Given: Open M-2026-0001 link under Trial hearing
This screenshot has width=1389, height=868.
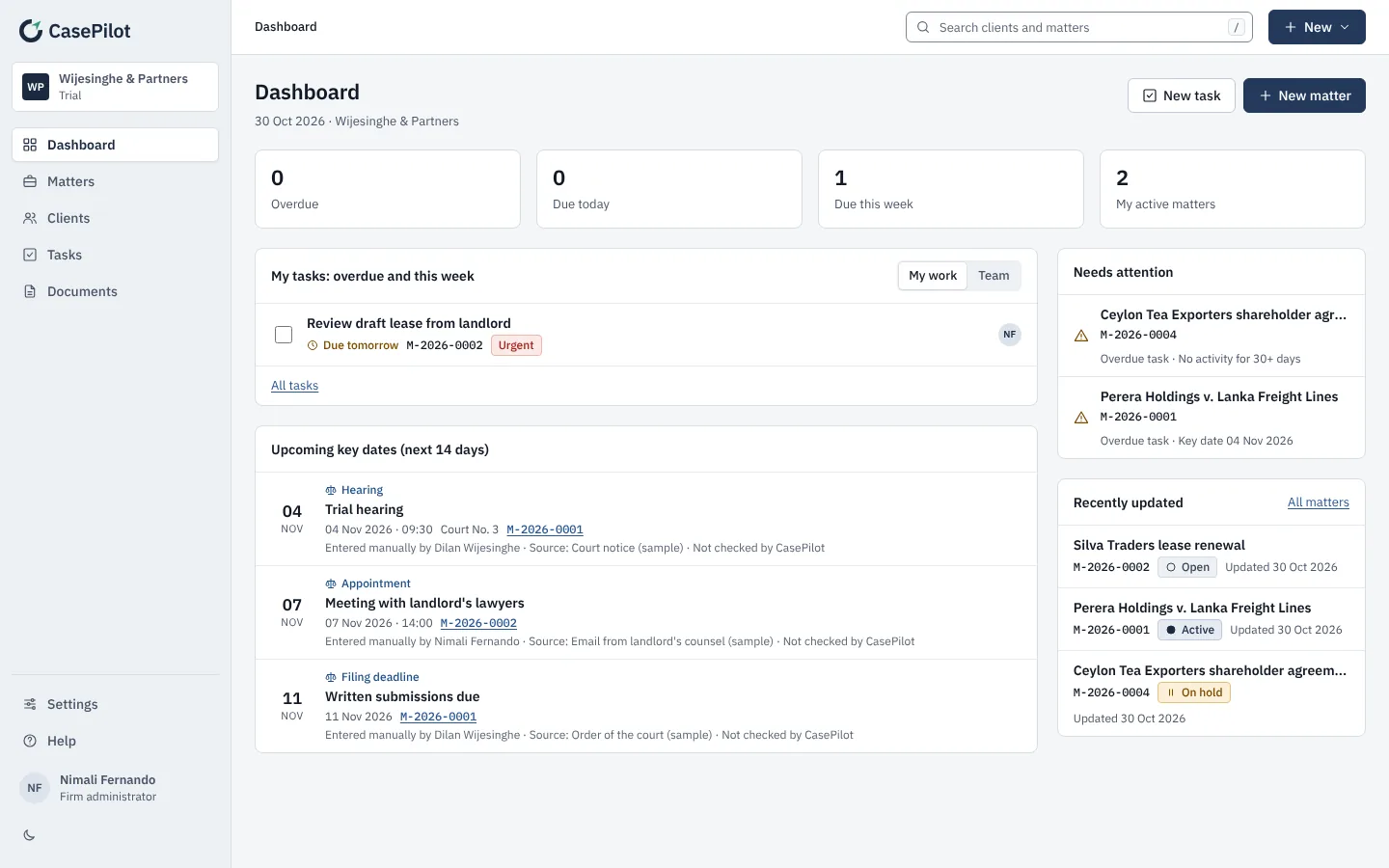Looking at the screenshot, I should 545,529.
